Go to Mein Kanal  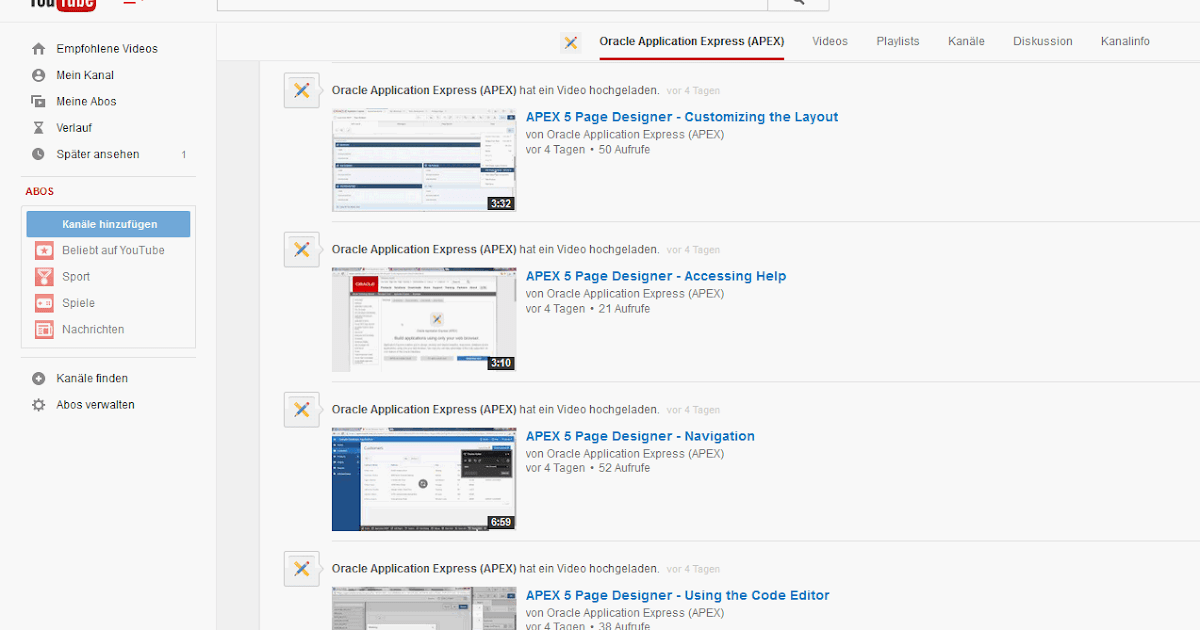click(x=85, y=75)
